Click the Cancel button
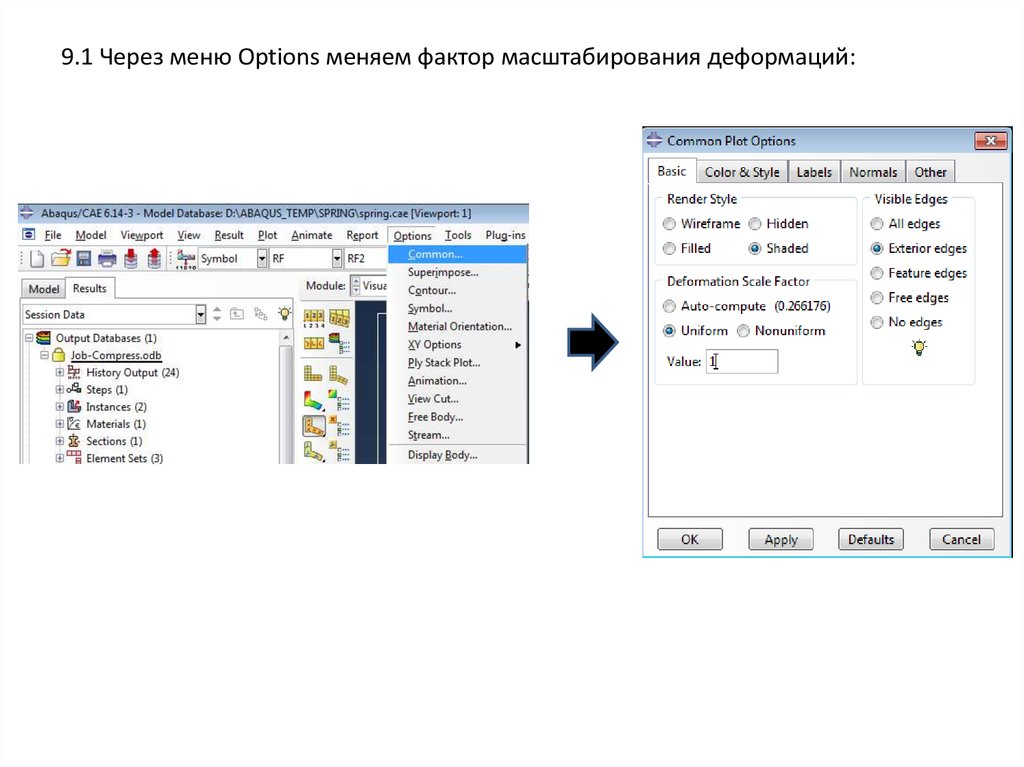 pos(961,540)
